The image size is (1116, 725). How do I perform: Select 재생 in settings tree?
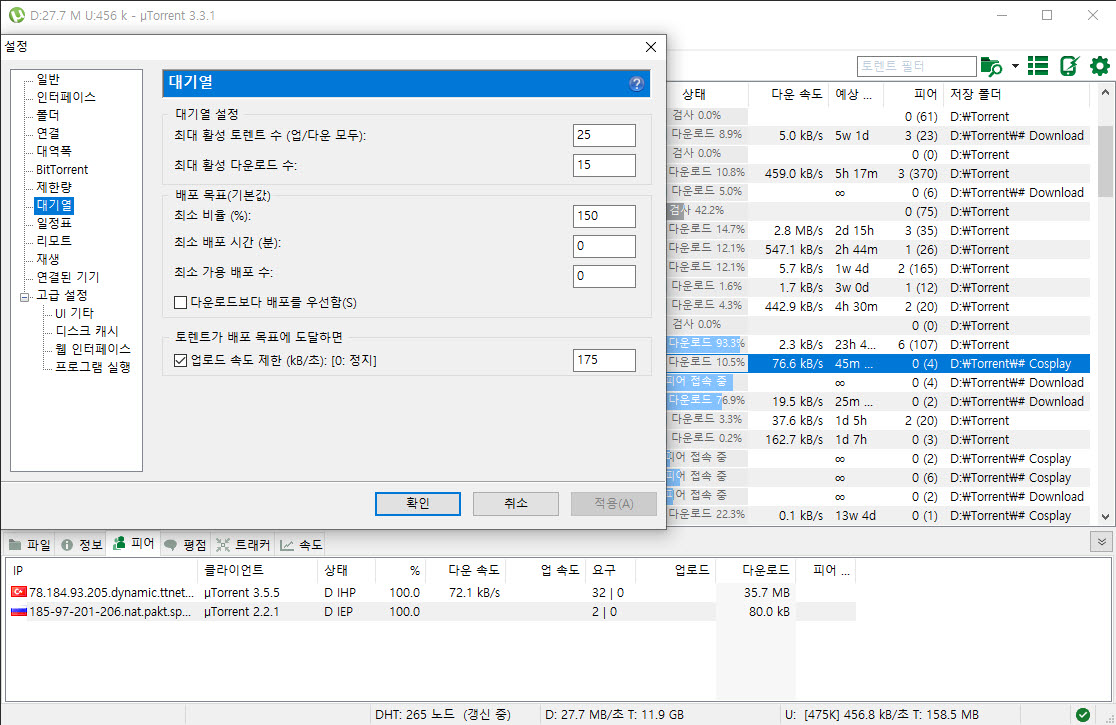(x=48, y=259)
